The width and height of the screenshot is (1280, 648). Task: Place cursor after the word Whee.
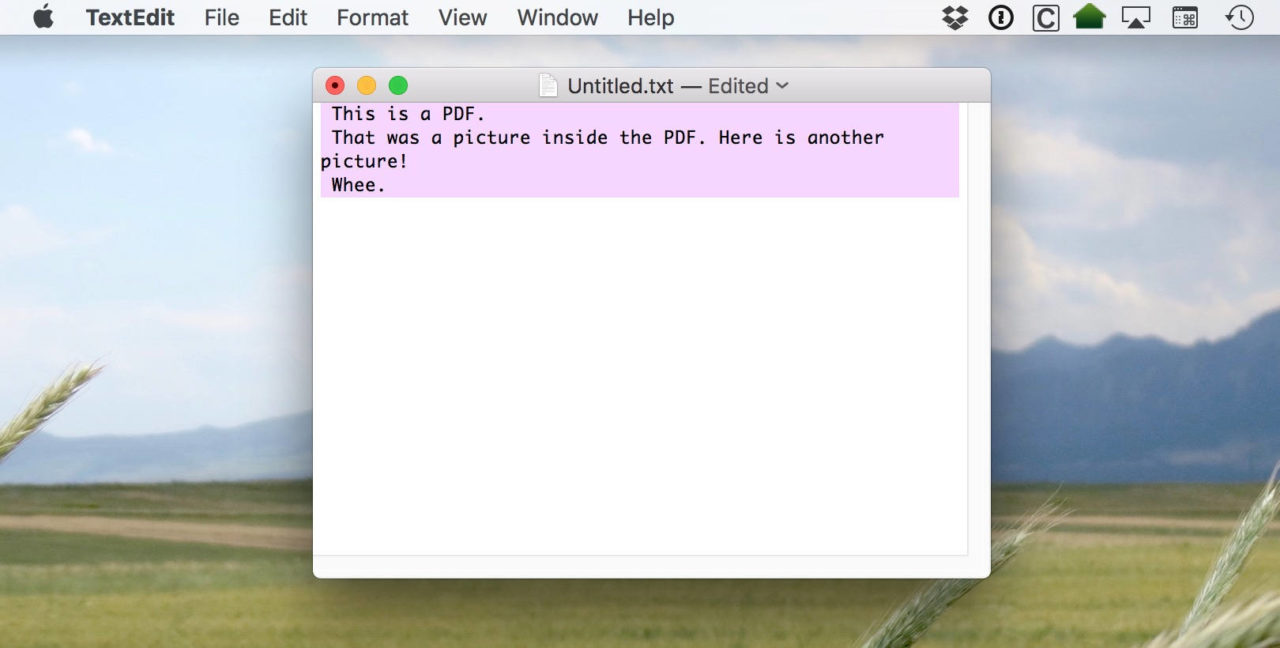coord(387,185)
